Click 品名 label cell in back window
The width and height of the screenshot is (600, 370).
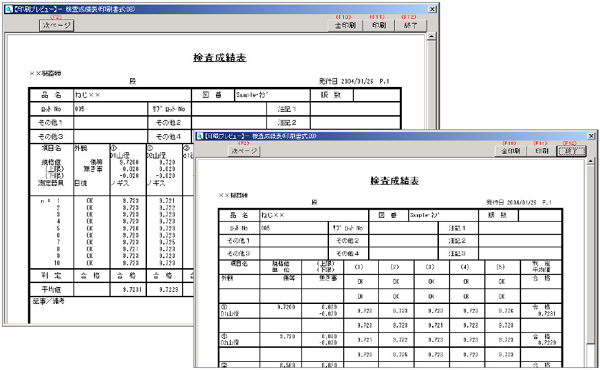point(51,95)
